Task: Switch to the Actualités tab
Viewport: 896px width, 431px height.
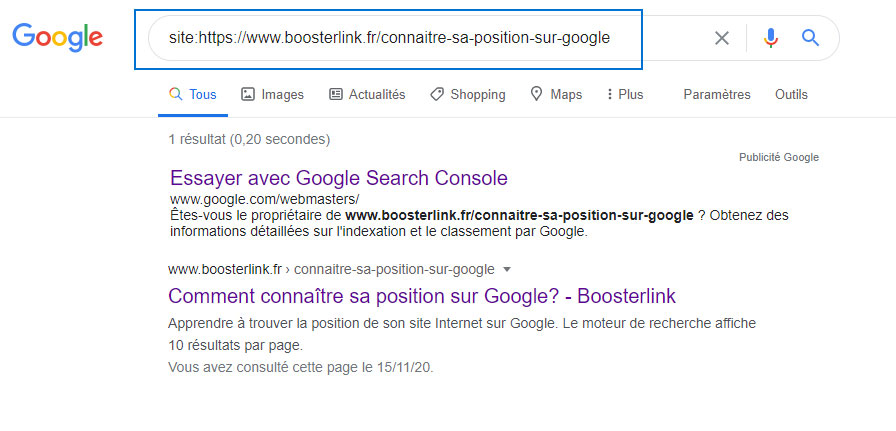Action: click(x=376, y=94)
